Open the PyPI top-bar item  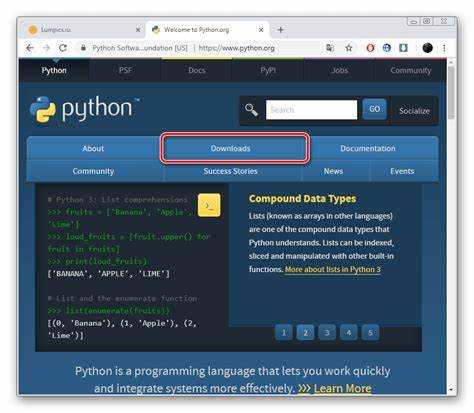coord(268,70)
